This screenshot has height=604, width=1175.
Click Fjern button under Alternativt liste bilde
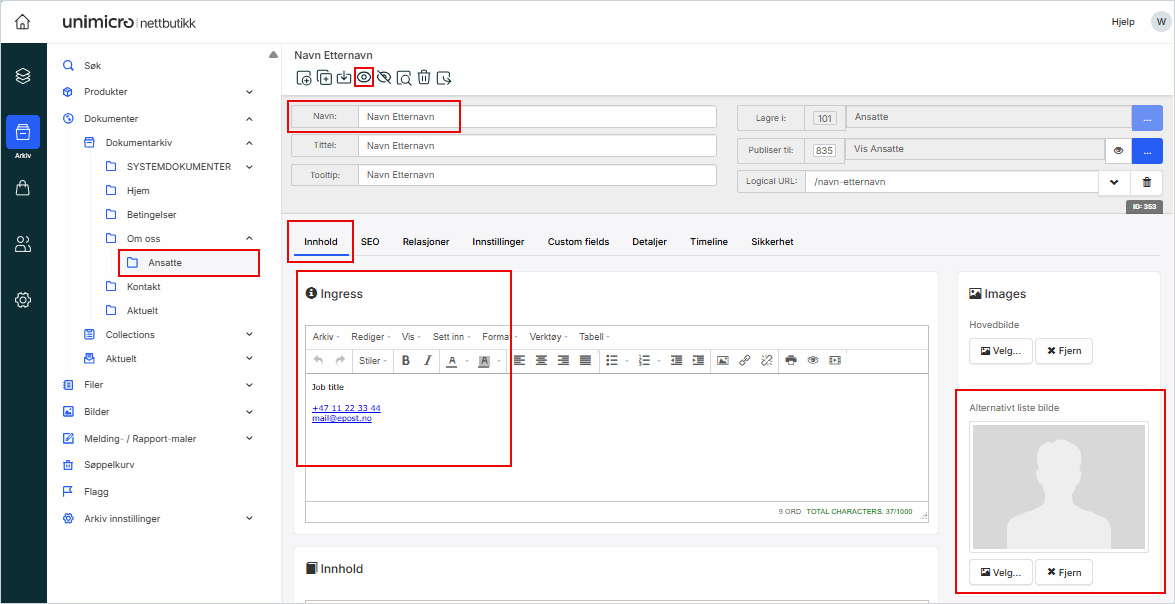point(1063,572)
